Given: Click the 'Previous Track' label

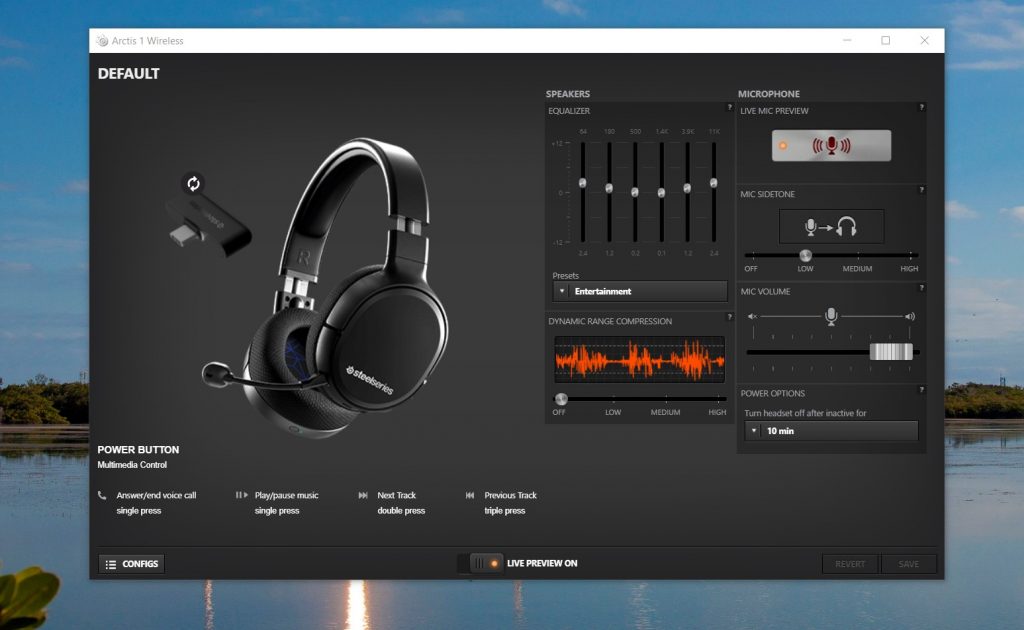Looking at the screenshot, I should [x=511, y=496].
